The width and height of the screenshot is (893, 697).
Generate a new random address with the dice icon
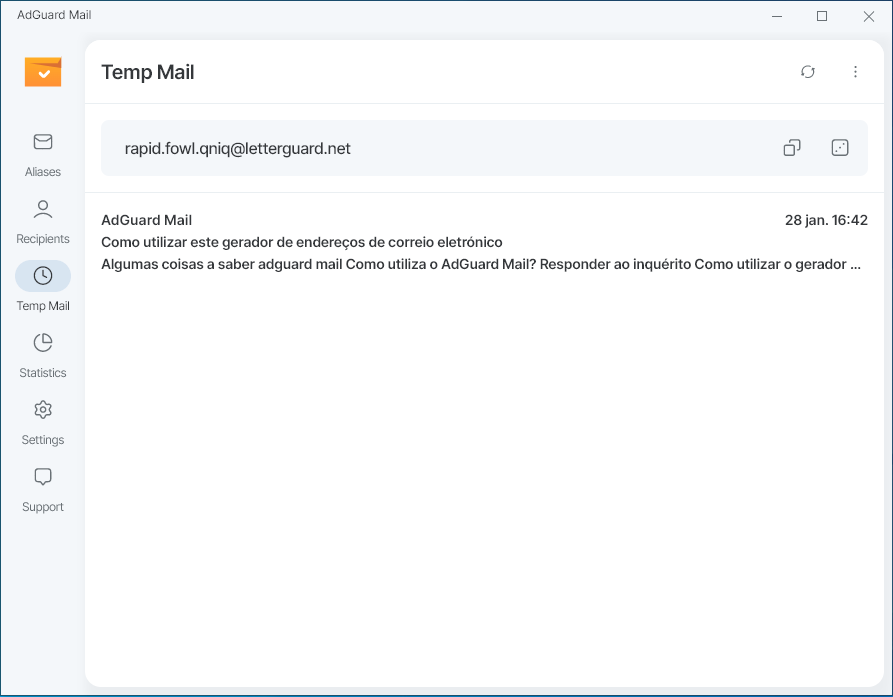[x=840, y=148]
